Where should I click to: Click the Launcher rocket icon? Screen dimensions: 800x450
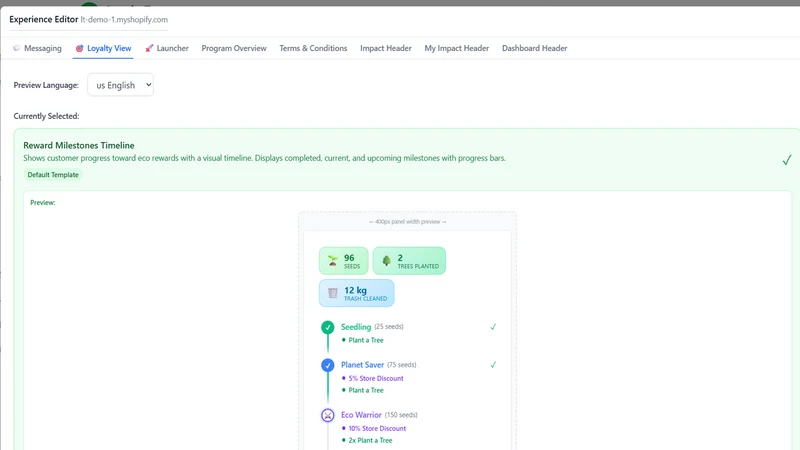pyautogui.click(x=149, y=48)
